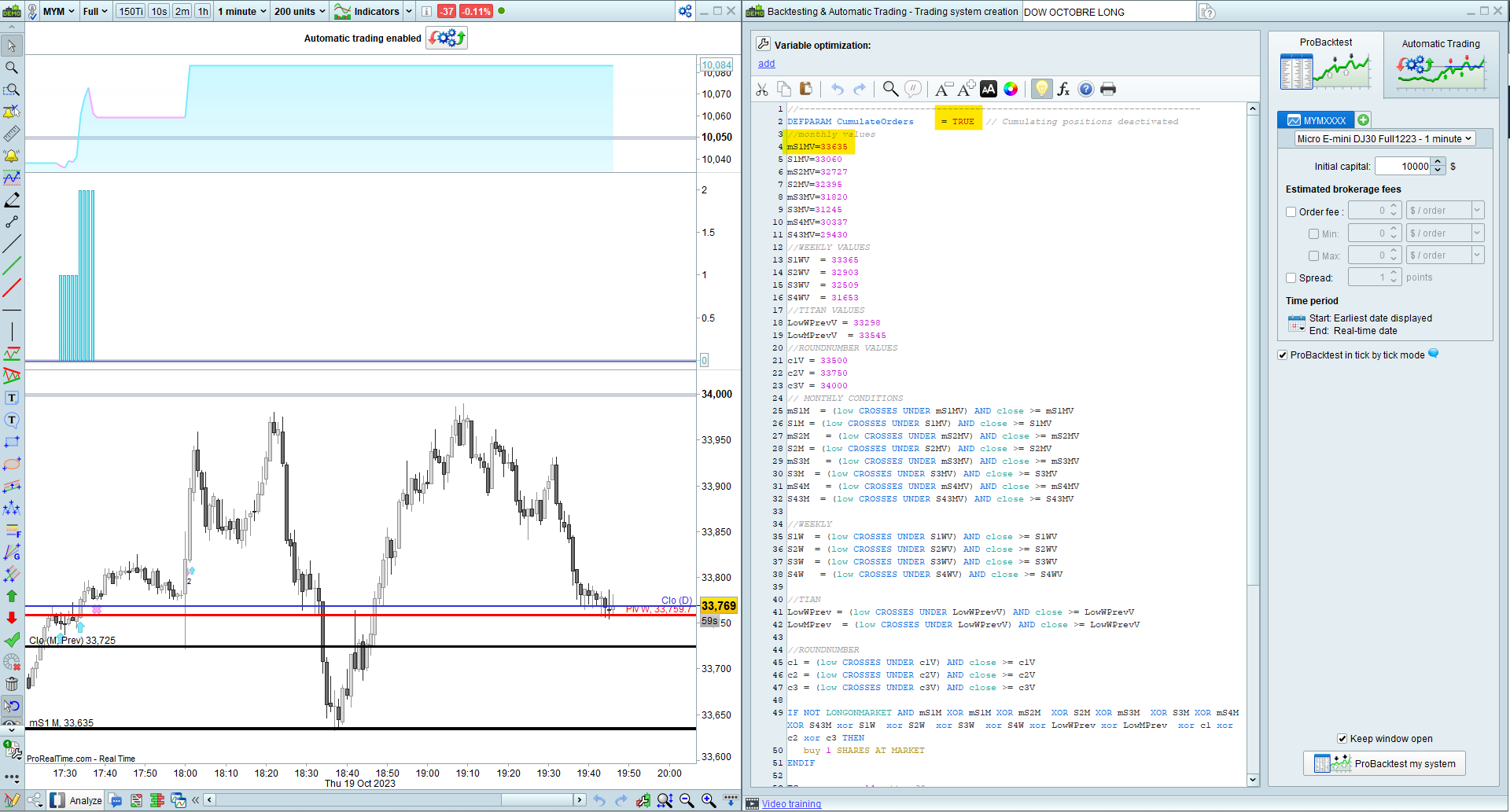
Task: Cut selected code with scissors icon
Action: (x=762, y=90)
